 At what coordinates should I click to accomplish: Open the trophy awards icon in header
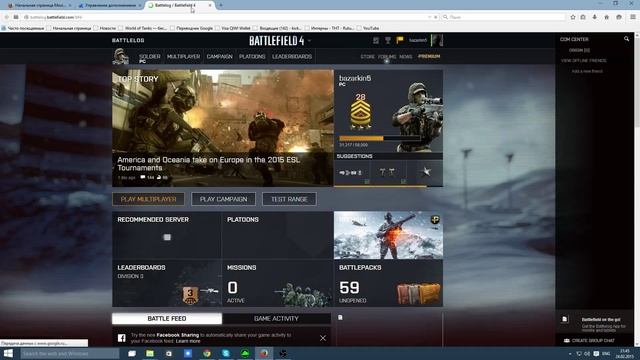(388, 40)
